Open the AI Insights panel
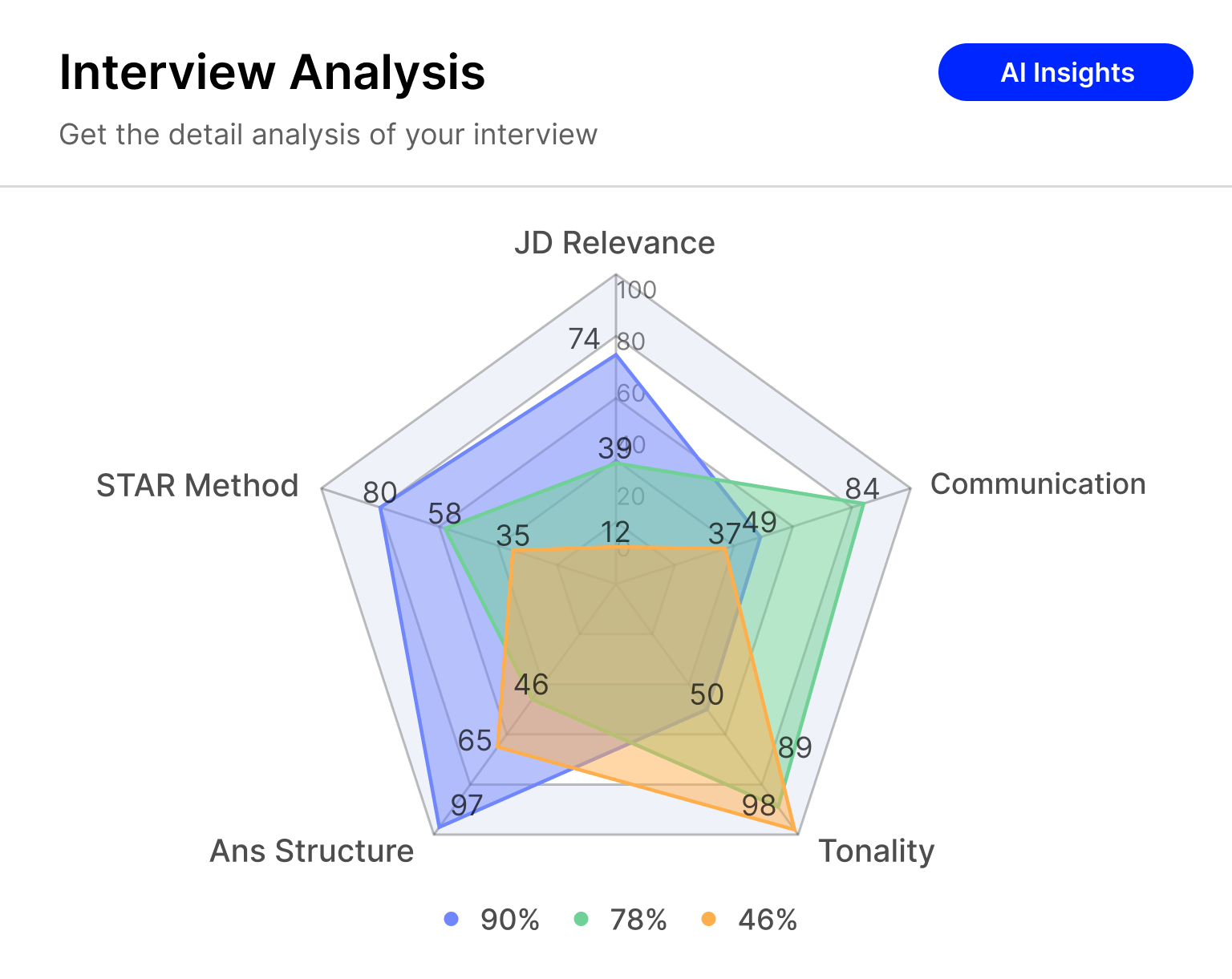This screenshot has height=979, width=1232. pos(1065,72)
